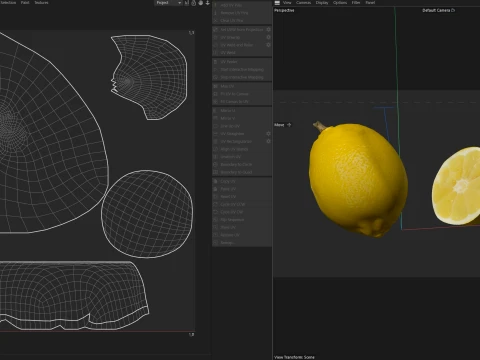Click icon beside Copy UV
480x360 pixels.
click(215, 181)
